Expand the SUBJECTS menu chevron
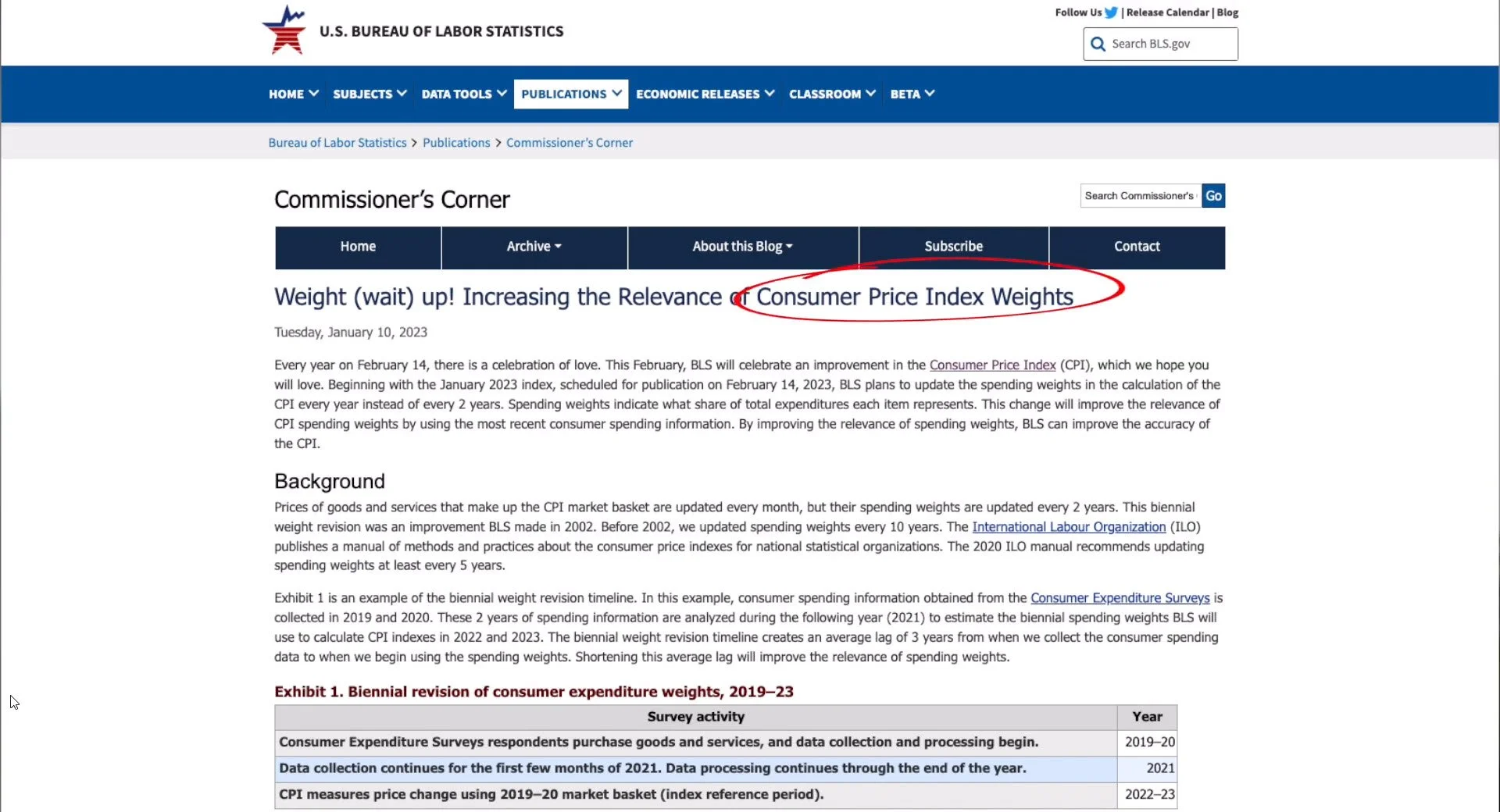1500x812 pixels. pyautogui.click(x=402, y=93)
